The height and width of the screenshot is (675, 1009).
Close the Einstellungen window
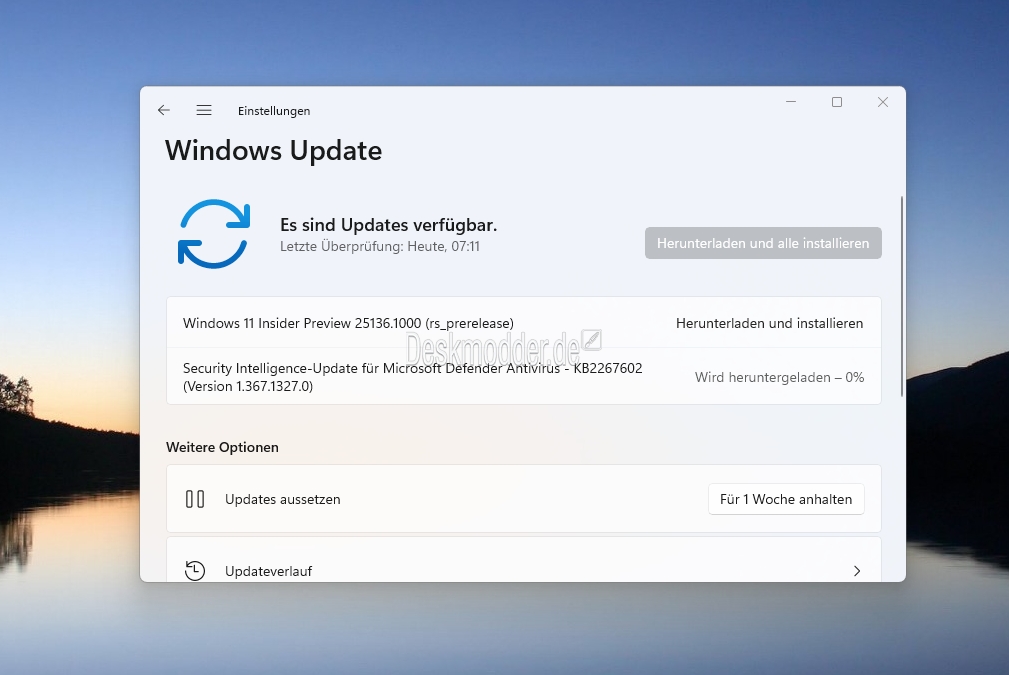(883, 102)
